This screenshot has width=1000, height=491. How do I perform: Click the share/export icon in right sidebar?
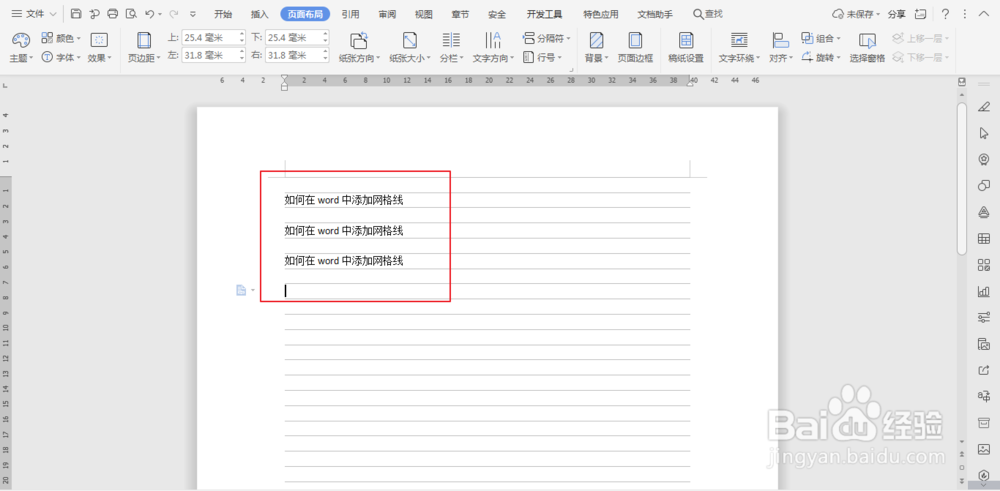coord(983,370)
